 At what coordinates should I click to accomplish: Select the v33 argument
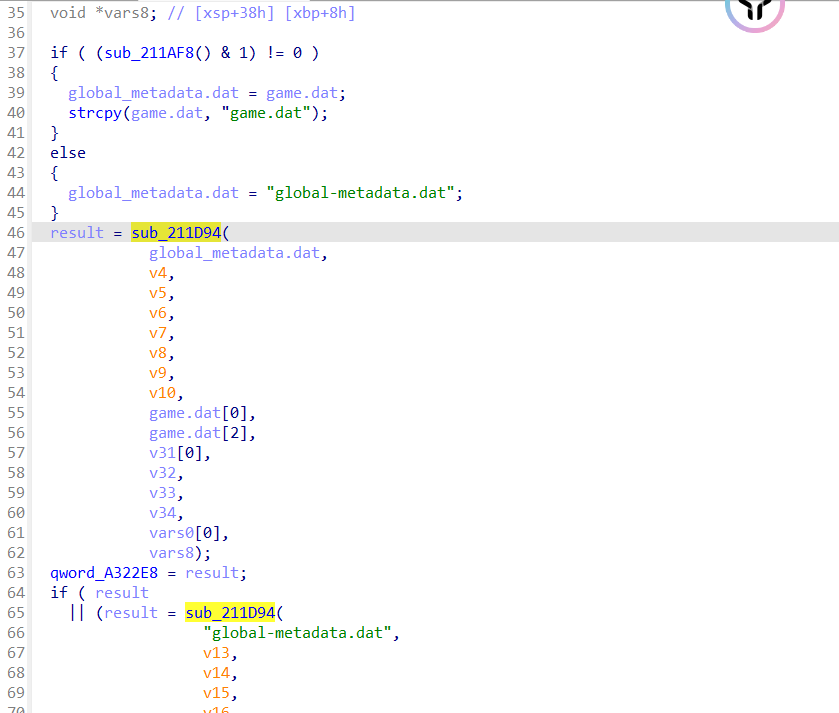point(162,493)
